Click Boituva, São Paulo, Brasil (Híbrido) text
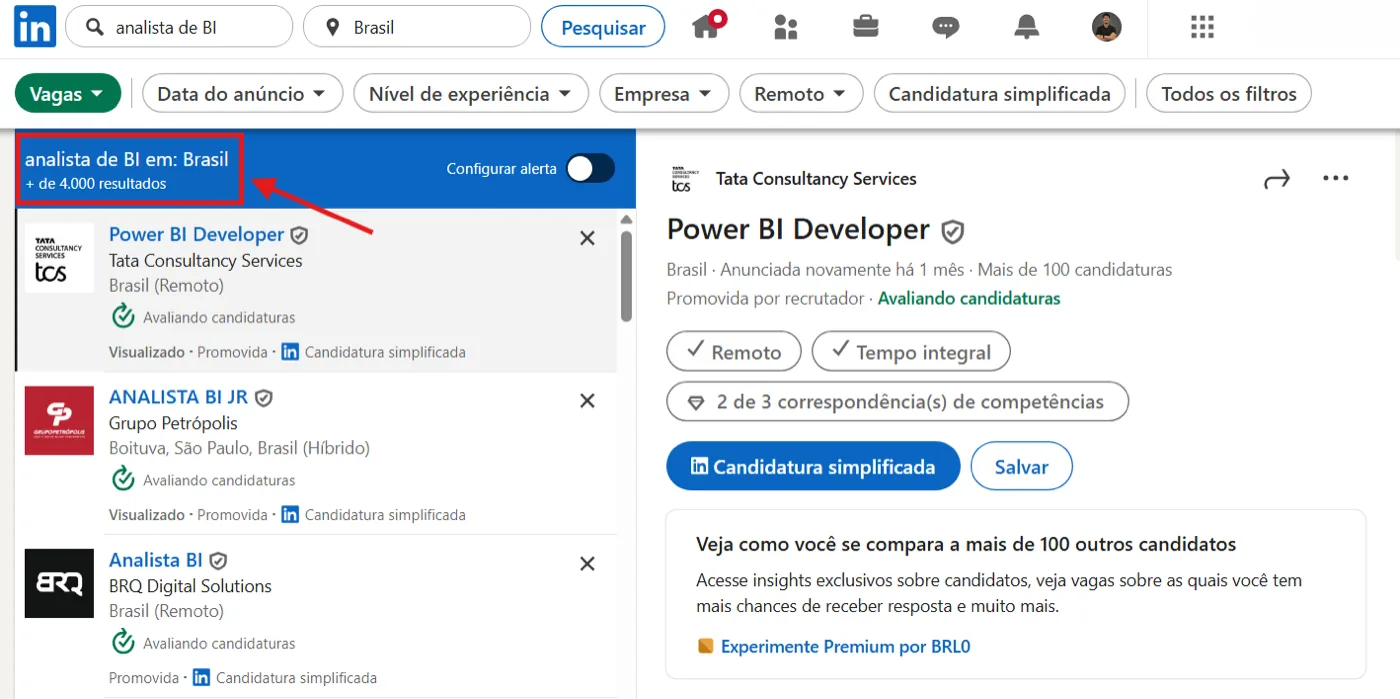Screen dimensions: 1400x699 pos(239,448)
